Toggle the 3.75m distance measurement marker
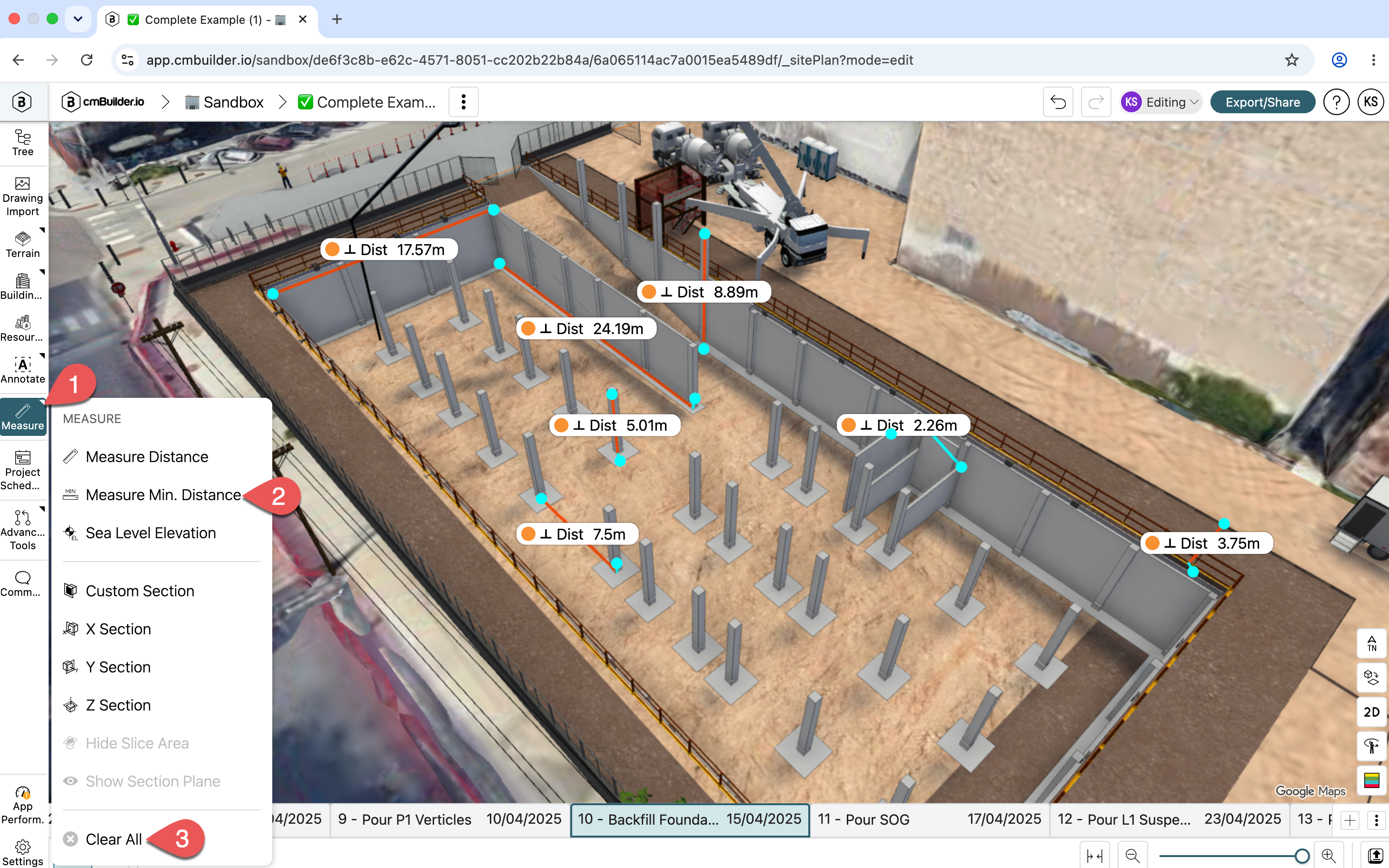The width and height of the screenshot is (1389, 868). pyautogui.click(x=1152, y=543)
